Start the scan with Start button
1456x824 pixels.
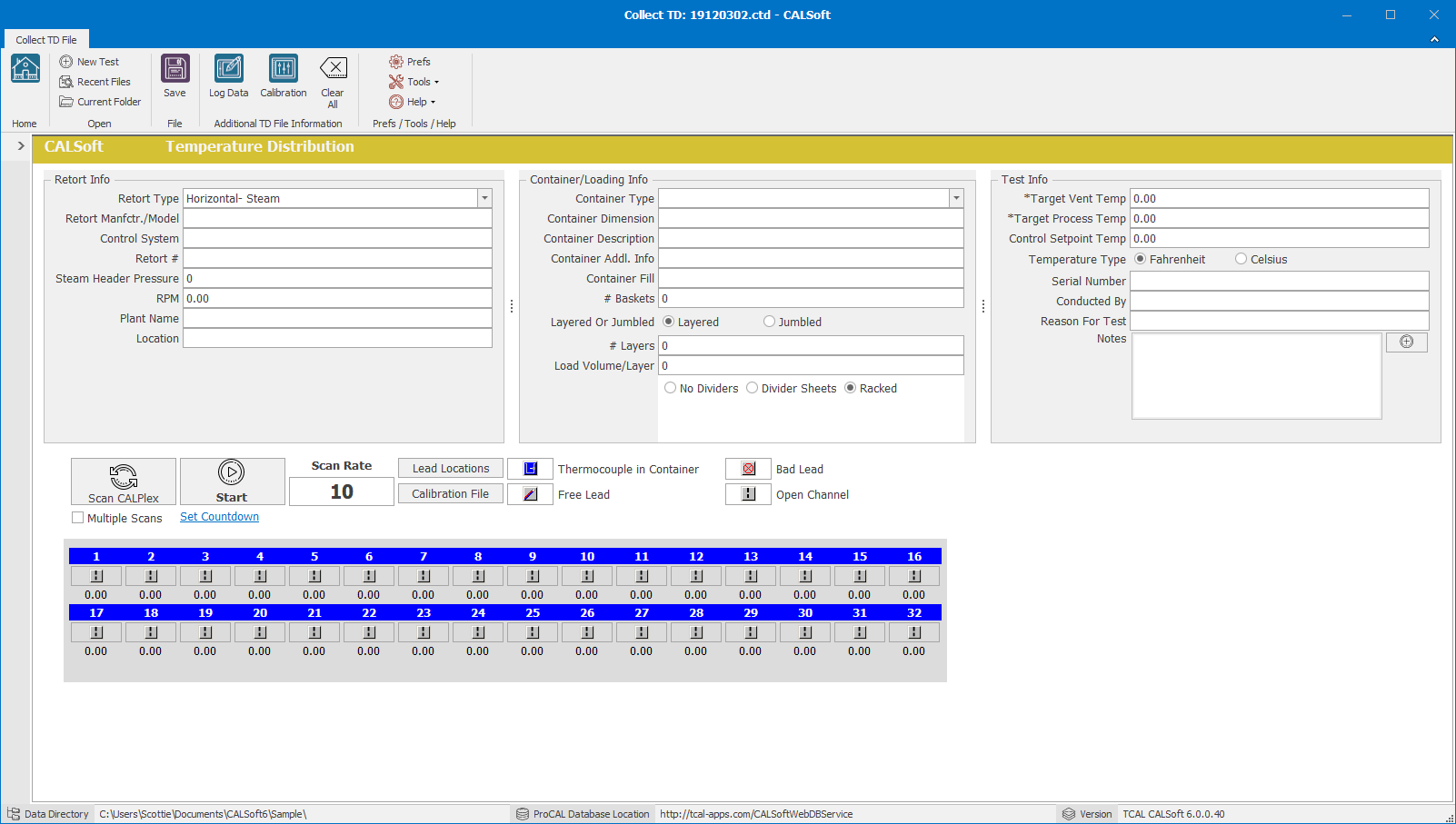(232, 481)
